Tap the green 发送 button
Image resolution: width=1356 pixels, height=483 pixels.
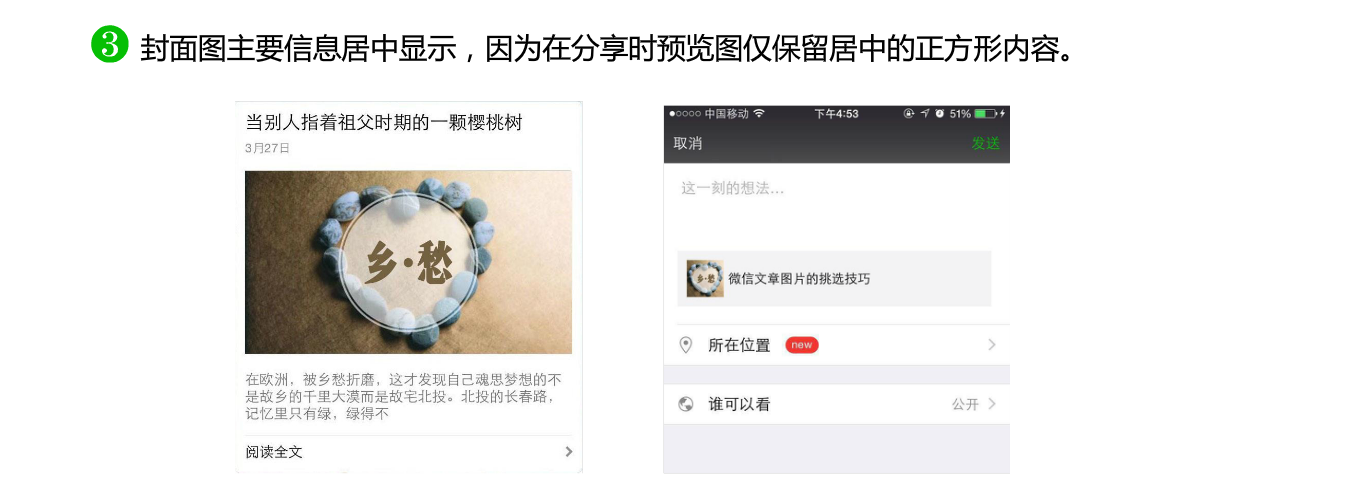point(986,144)
